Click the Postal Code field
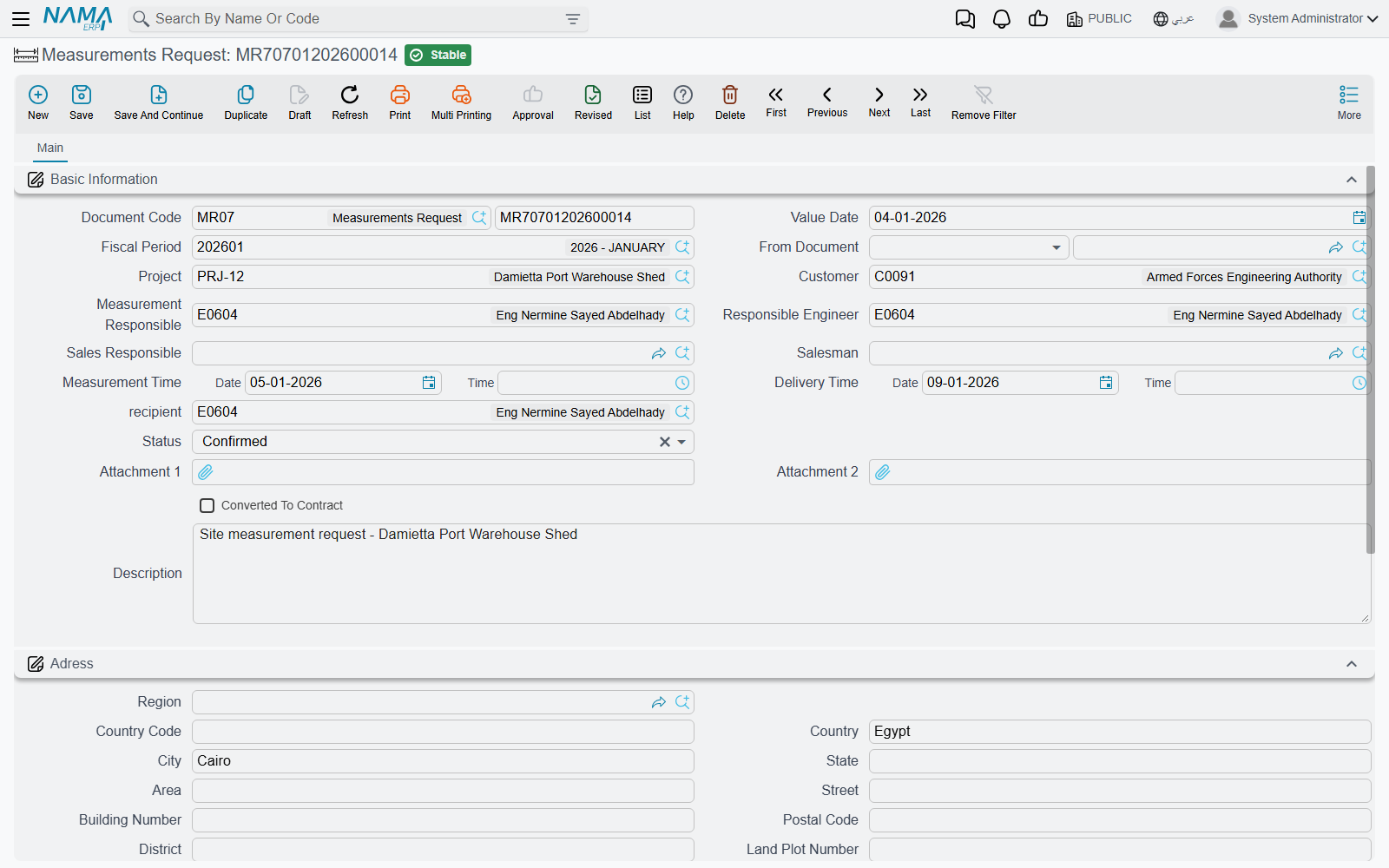This screenshot has width=1389, height=868. [x=1120, y=820]
